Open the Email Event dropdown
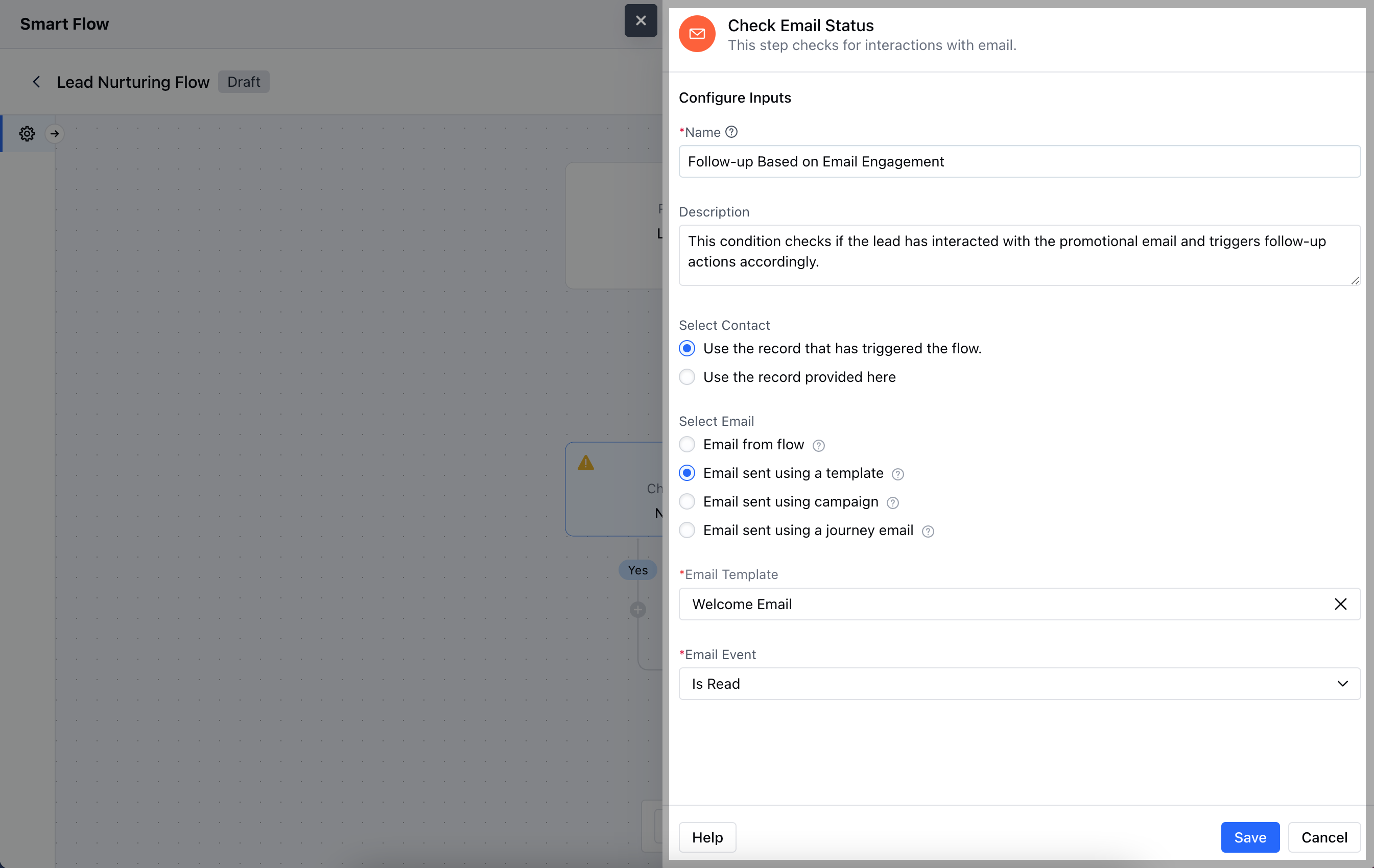1374x868 pixels. coord(1018,683)
